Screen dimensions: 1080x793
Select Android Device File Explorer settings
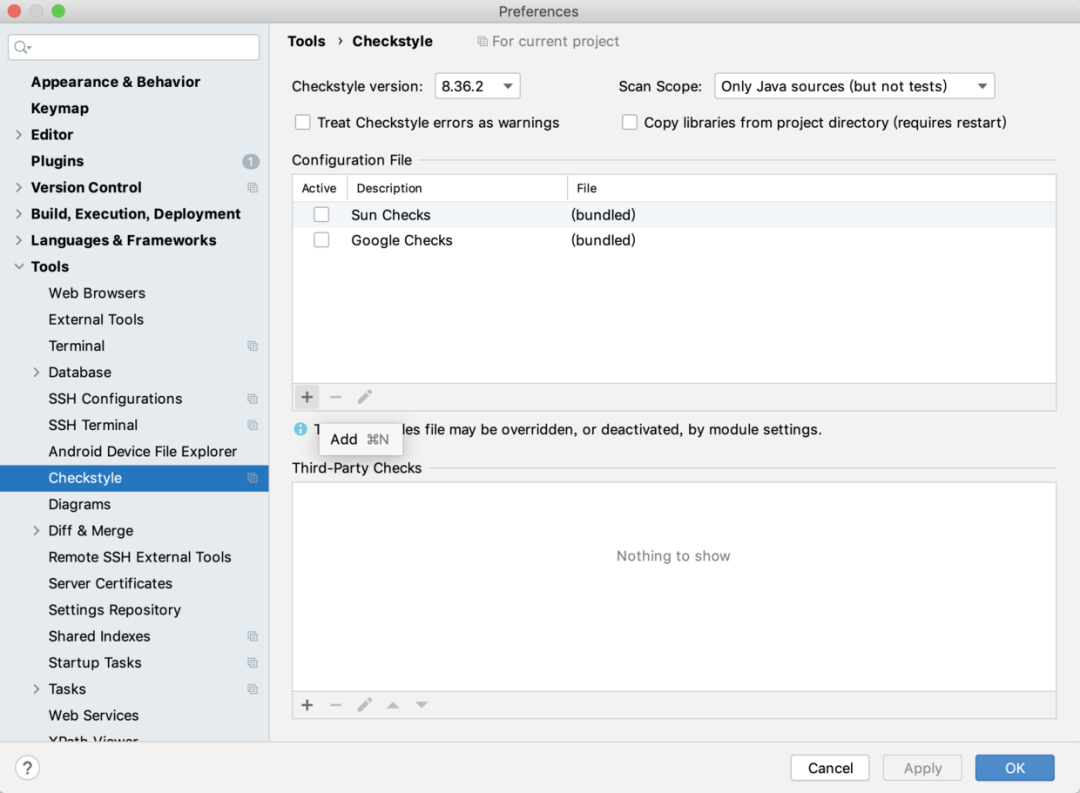point(143,451)
